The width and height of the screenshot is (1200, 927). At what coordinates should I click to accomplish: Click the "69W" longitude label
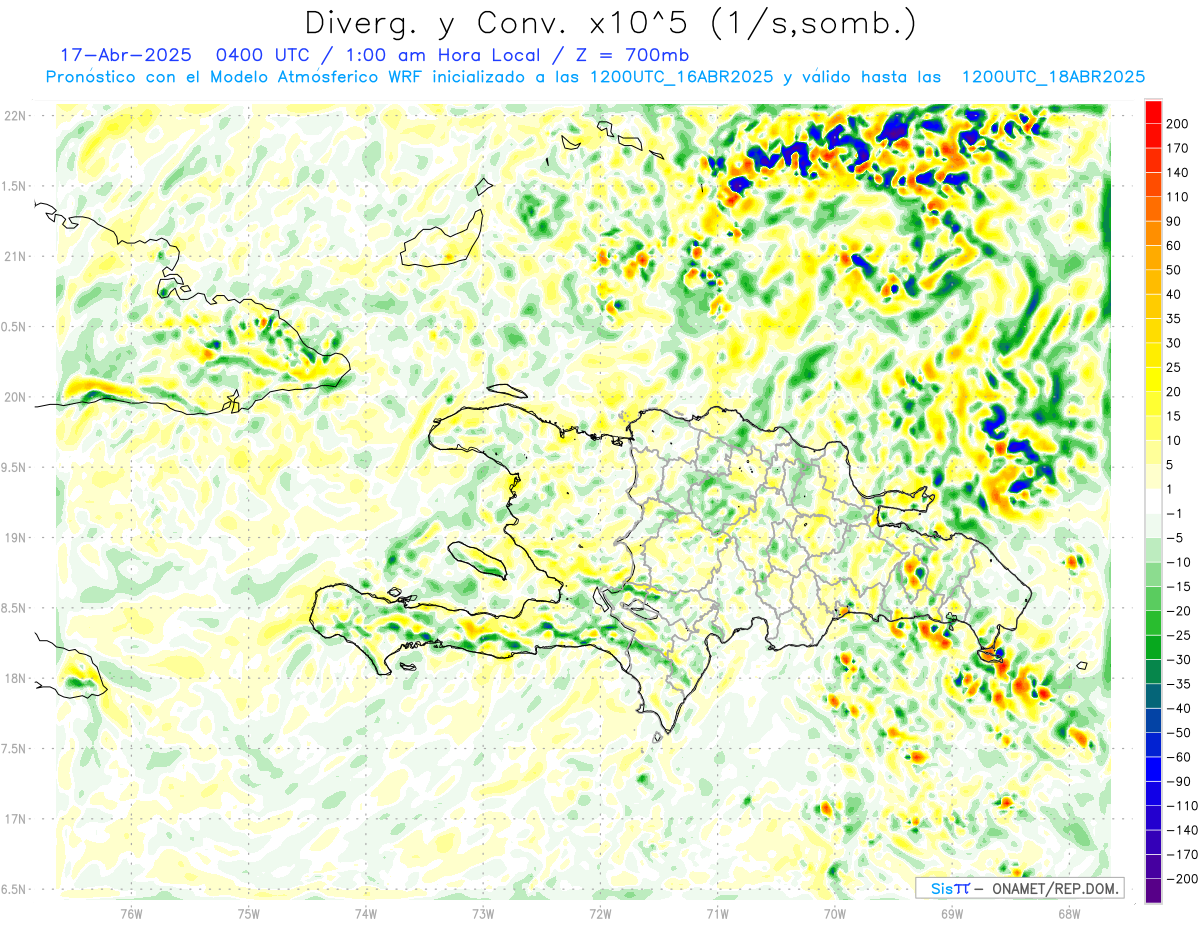(x=952, y=913)
